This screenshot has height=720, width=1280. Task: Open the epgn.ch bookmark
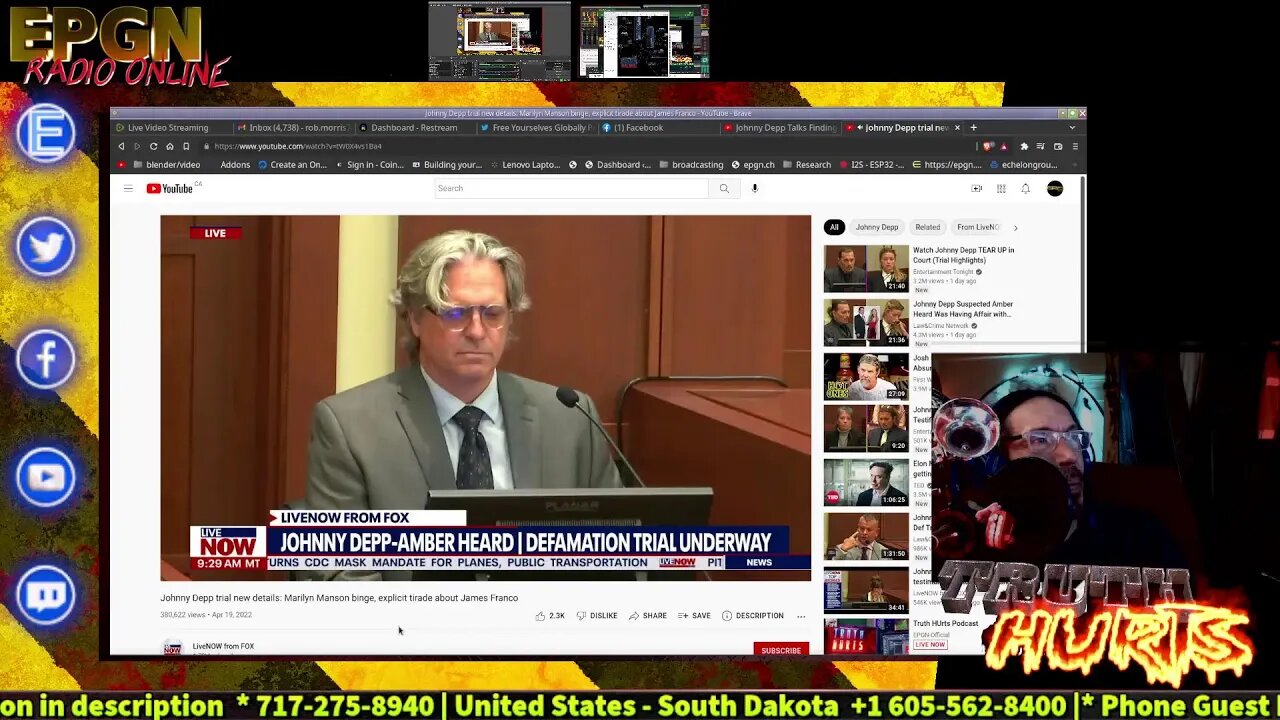point(753,165)
